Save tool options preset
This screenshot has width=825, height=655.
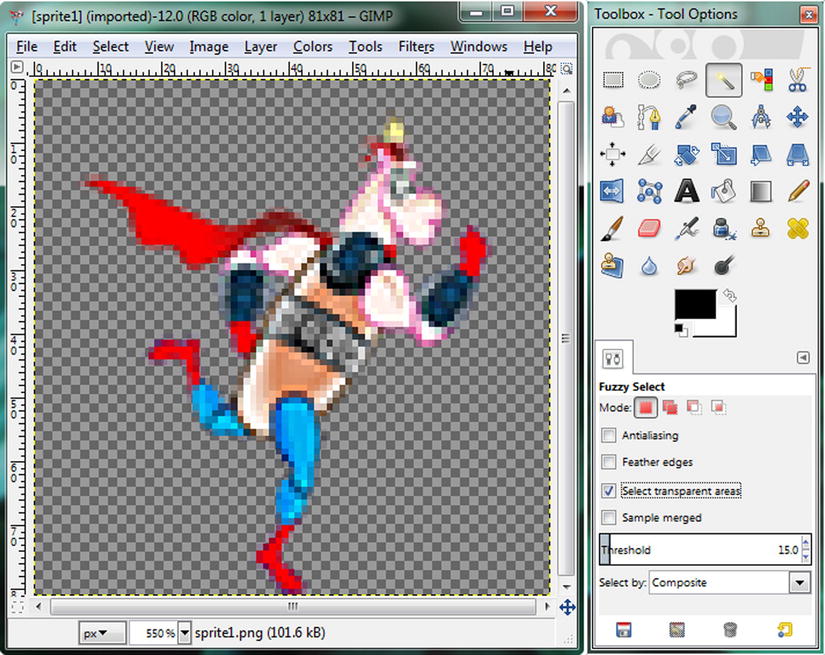[623, 630]
